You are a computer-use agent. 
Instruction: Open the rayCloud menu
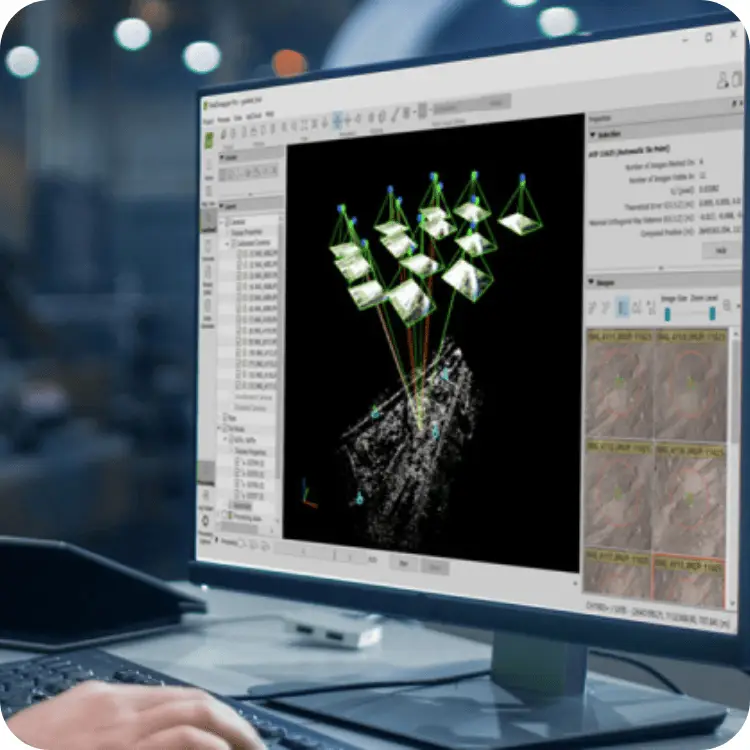pyautogui.click(x=254, y=116)
